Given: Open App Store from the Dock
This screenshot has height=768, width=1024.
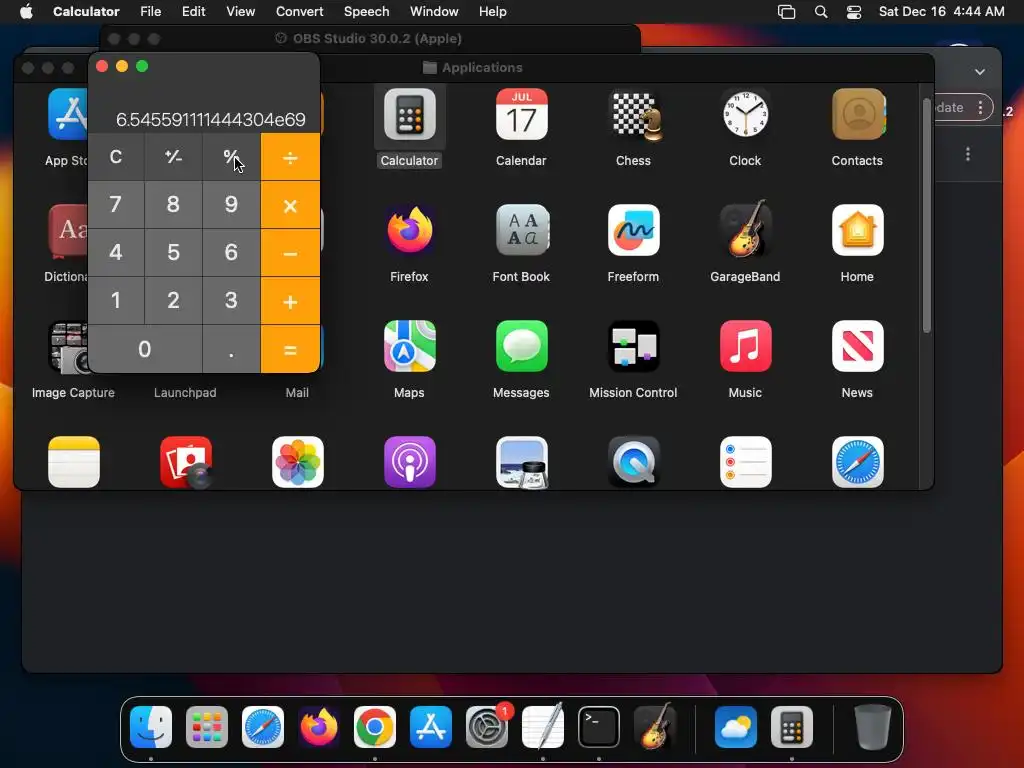Looking at the screenshot, I should coord(431,727).
